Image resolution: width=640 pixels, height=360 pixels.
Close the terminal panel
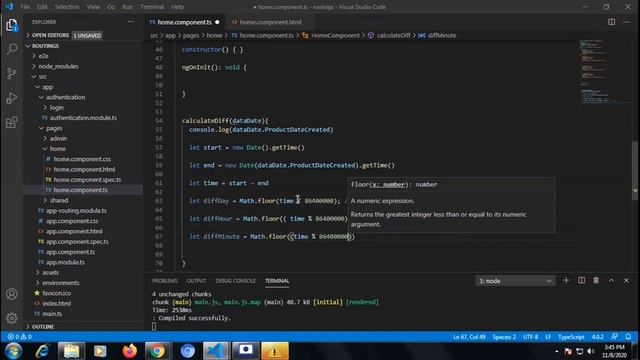click(627, 280)
